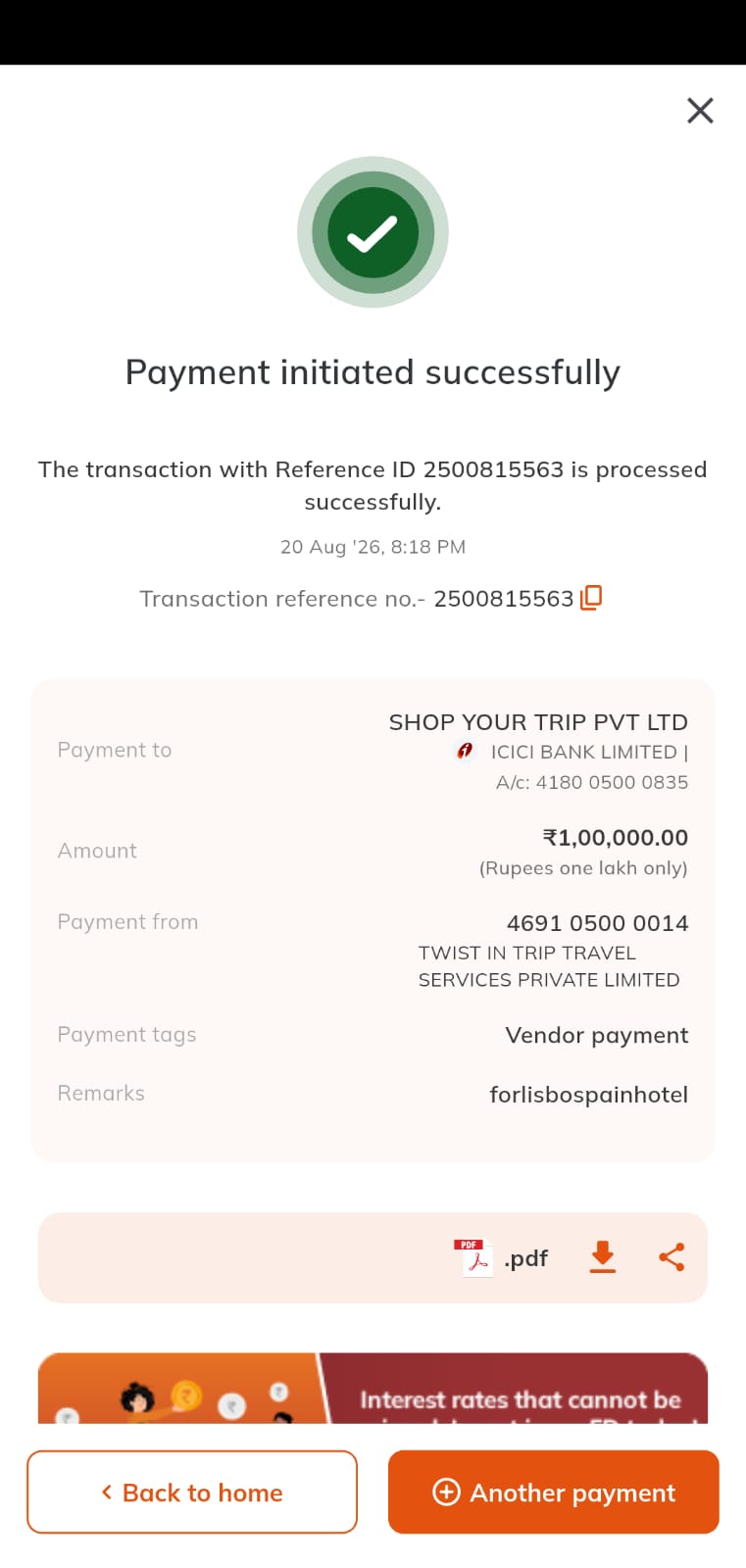Tap the payer account number 4691 0500 0014
This screenshot has width=746, height=1568.
[597, 923]
